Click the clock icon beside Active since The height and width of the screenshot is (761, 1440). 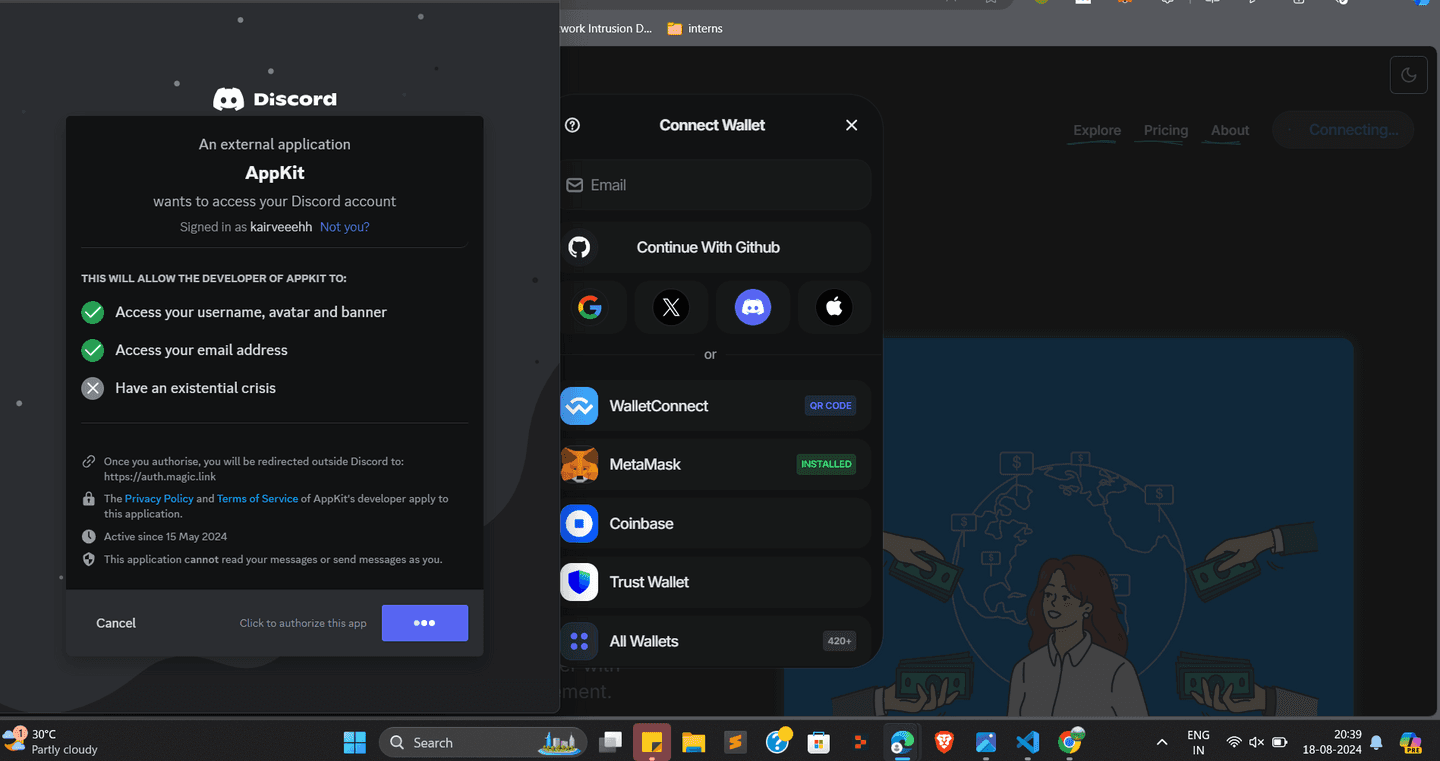(89, 537)
